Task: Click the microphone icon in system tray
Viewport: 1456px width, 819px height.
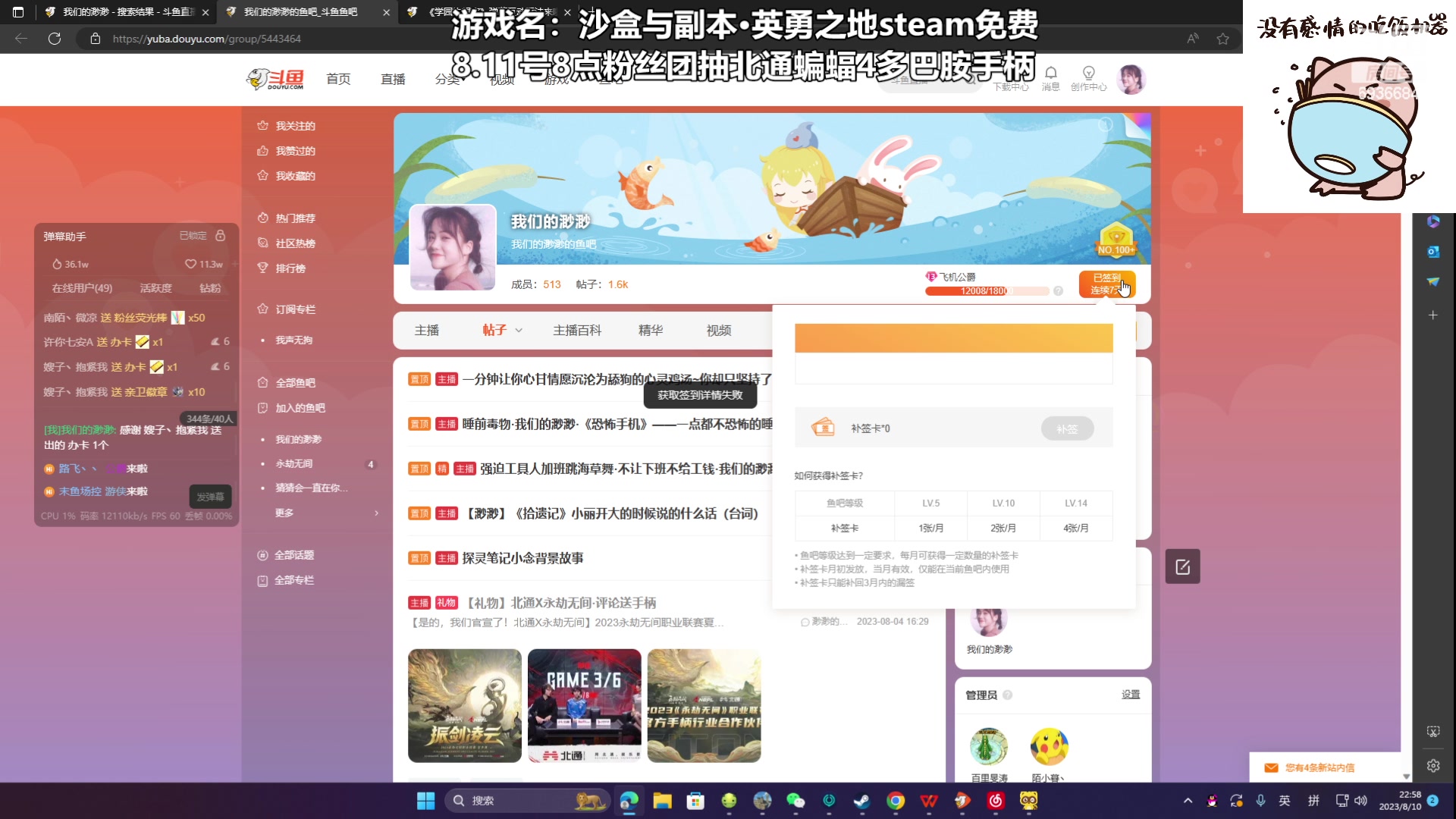Action: [1260, 801]
